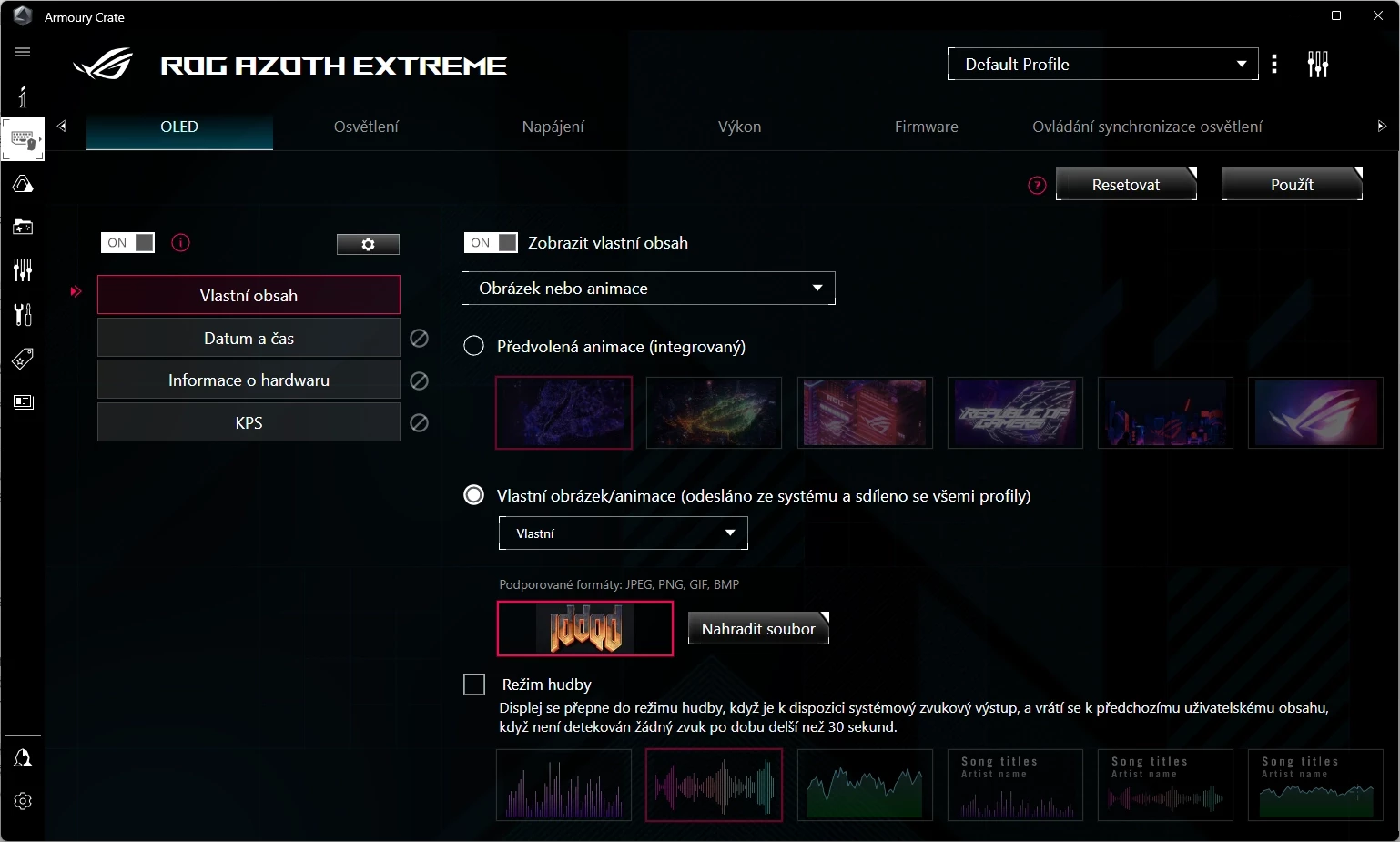This screenshot has width=1400, height=842.
Task: Open Aura Sync triangle sidebar icon
Action: tap(23, 184)
